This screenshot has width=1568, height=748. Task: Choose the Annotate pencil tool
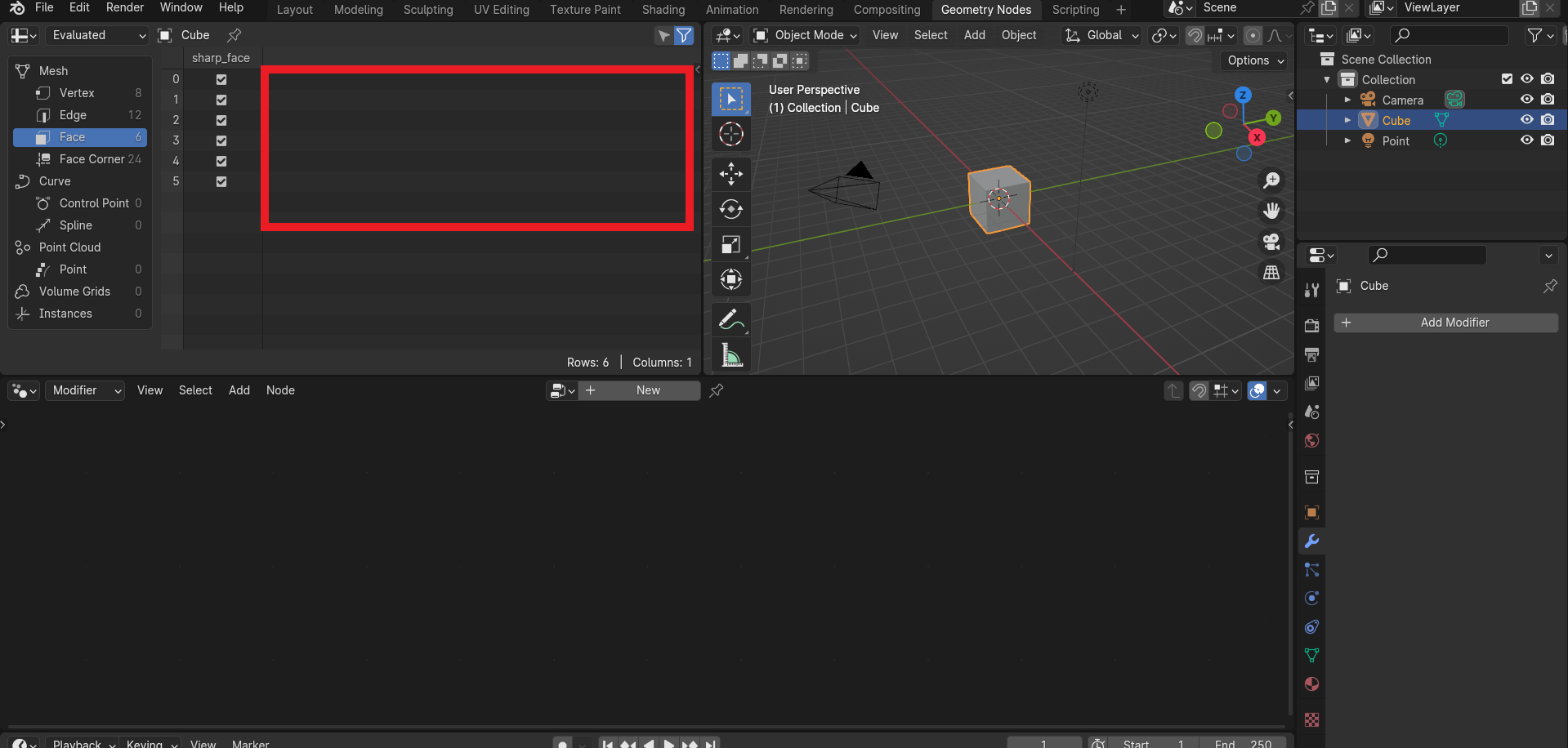tap(731, 319)
